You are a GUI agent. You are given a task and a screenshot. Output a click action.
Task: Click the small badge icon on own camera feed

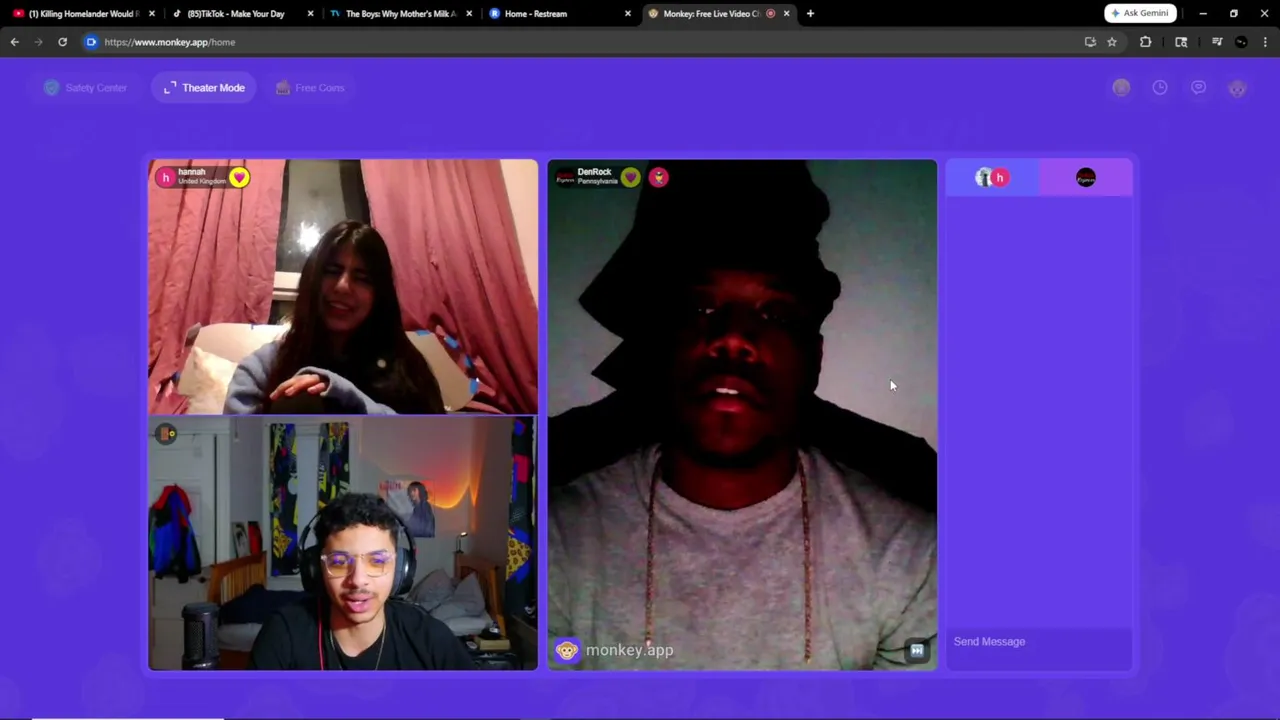[166, 434]
